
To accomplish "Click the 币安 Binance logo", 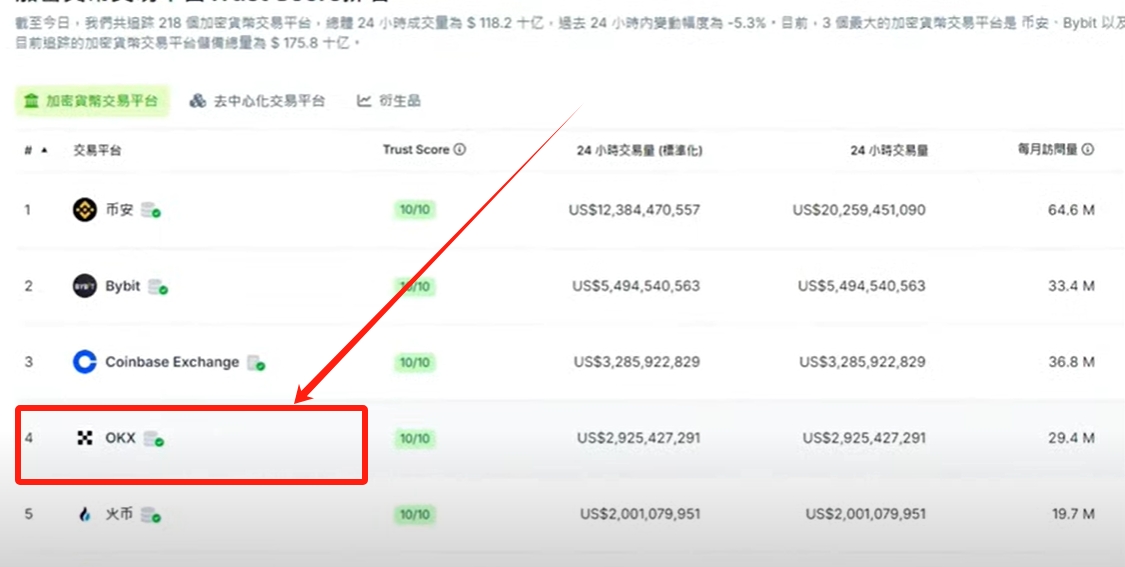I will [85, 210].
